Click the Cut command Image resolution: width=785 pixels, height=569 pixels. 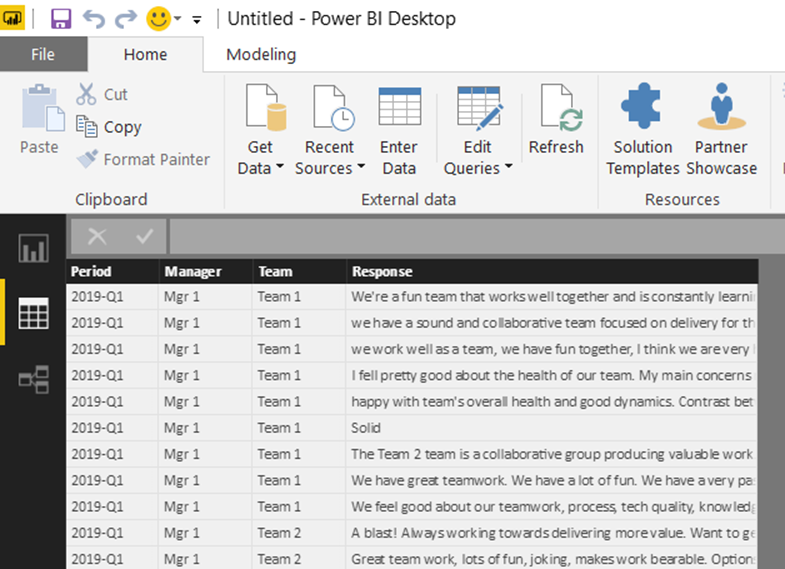coord(102,94)
